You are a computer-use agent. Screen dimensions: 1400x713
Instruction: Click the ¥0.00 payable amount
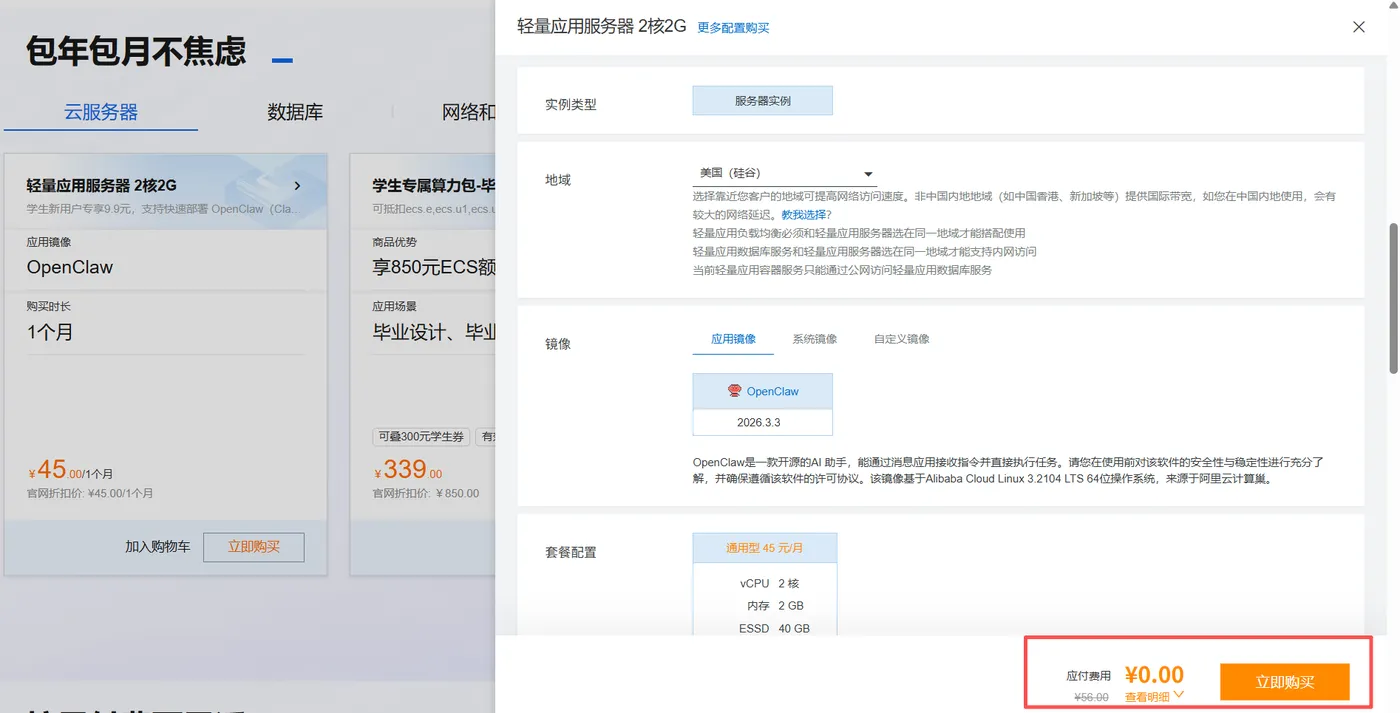pos(1154,675)
